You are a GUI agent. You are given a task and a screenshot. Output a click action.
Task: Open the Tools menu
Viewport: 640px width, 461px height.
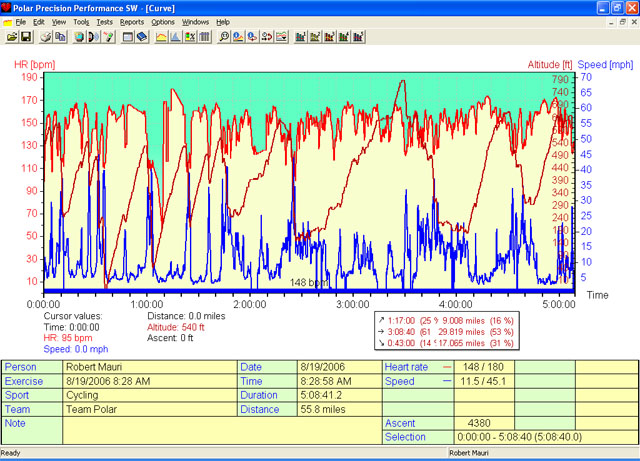pos(81,22)
